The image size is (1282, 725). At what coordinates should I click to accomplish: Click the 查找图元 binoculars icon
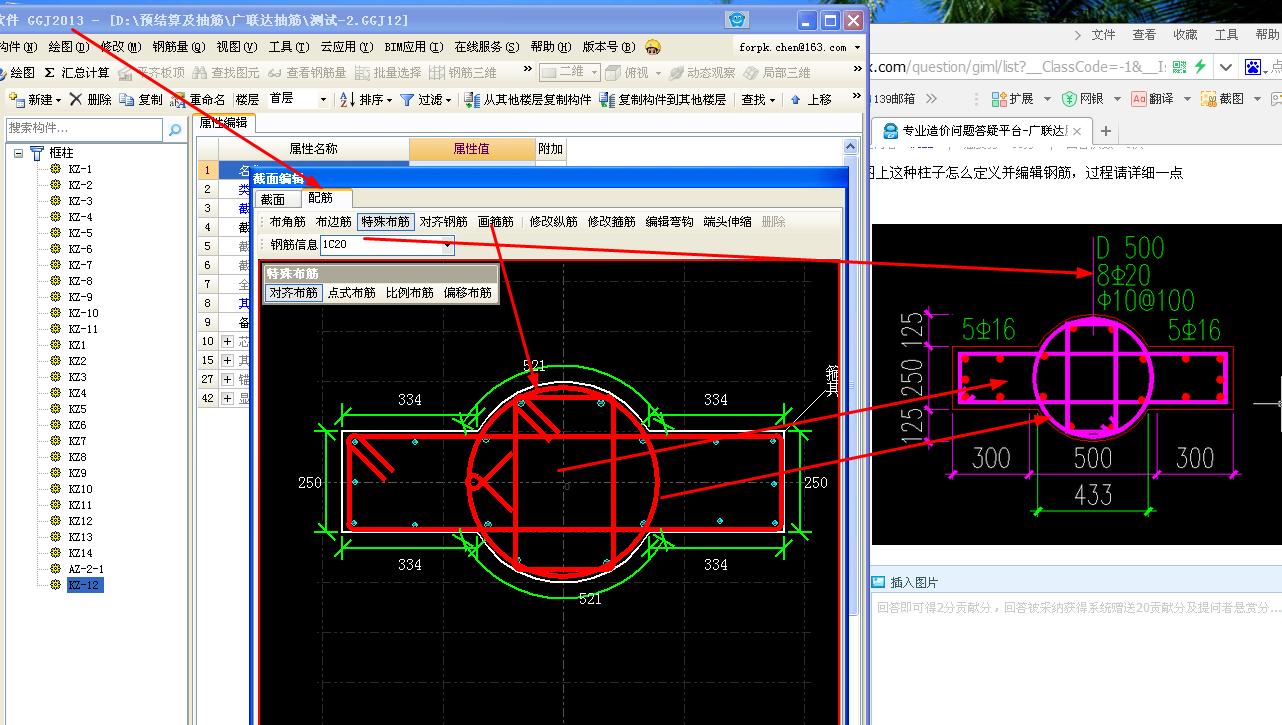tap(200, 73)
